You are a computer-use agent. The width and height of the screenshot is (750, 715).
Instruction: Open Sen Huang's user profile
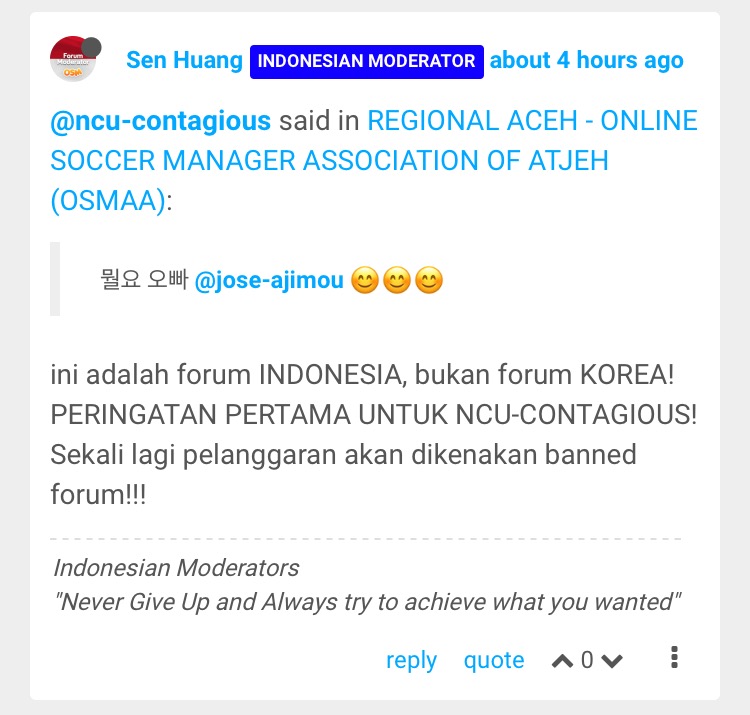click(184, 61)
